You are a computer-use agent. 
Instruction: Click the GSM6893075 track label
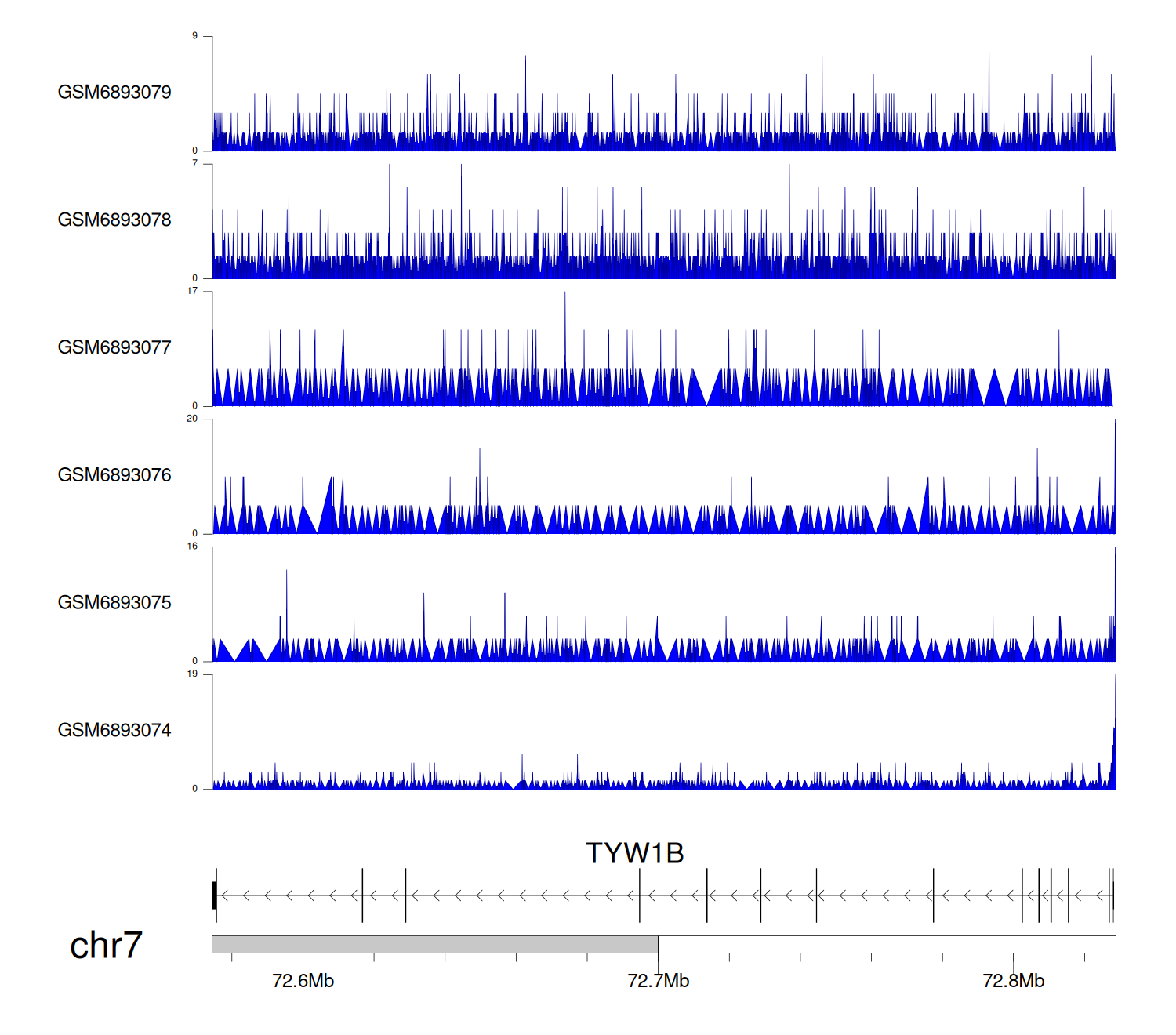pyautogui.click(x=114, y=603)
